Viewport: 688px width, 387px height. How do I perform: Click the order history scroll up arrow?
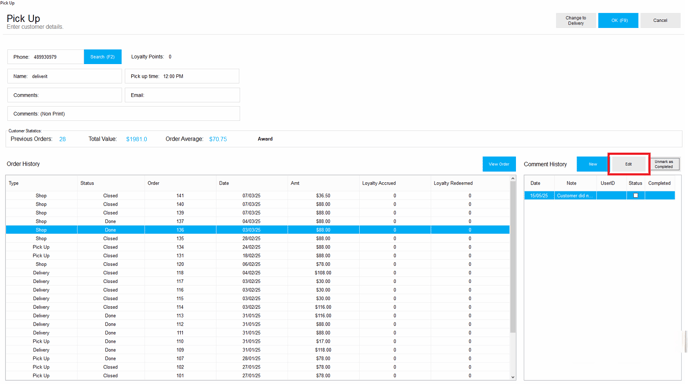coord(513,179)
